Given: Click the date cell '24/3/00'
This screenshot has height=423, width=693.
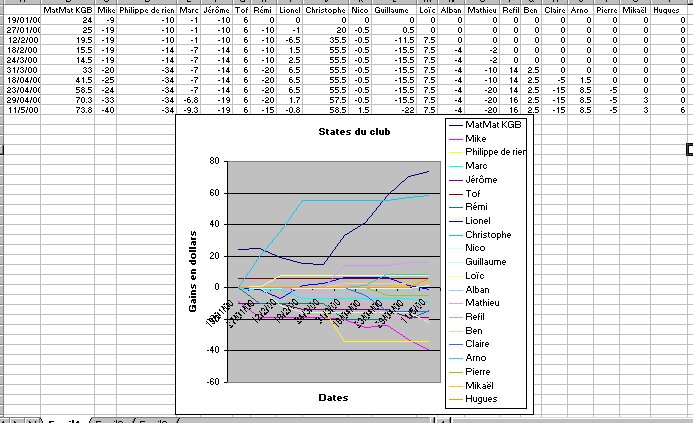Looking at the screenshot, I should pos(23,60).
